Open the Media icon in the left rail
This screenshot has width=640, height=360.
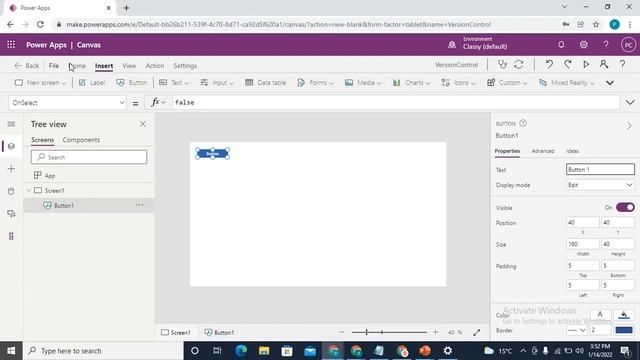11,213
